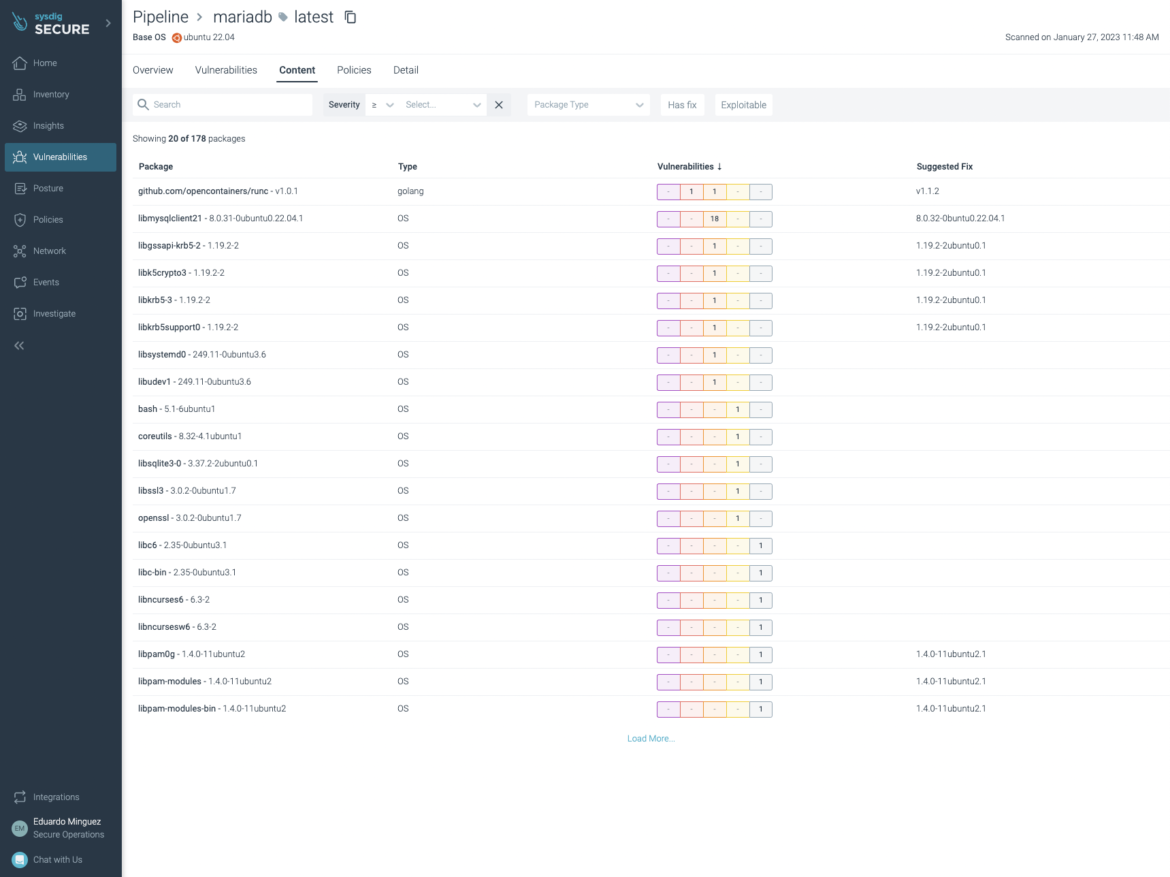Viewport: 1170px width, 877px height.
Task: Open the Policies shield icon in sidebar
Action: click(20, 220)
